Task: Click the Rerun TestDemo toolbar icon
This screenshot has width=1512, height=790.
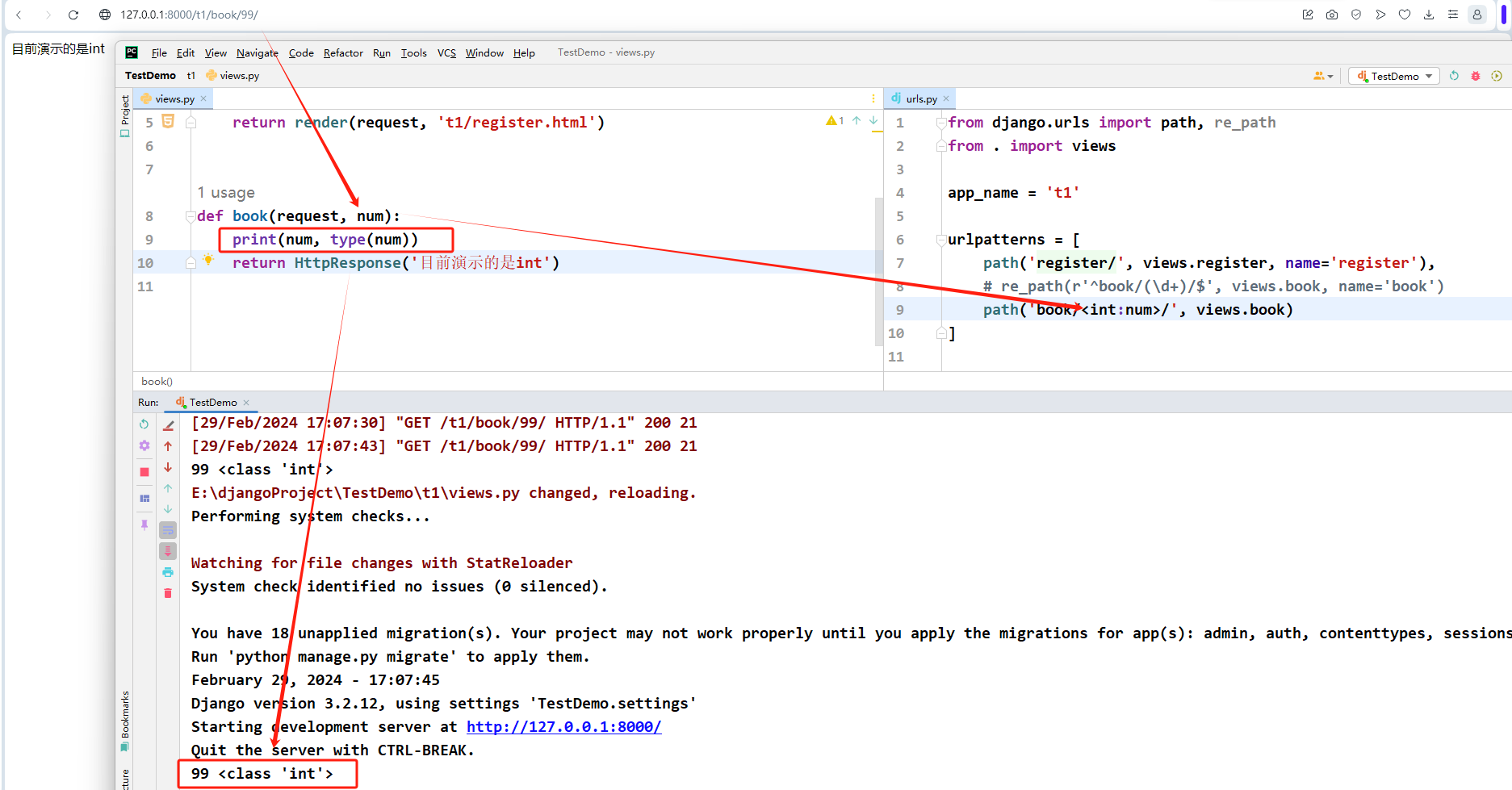Action: coord(1454,76)
